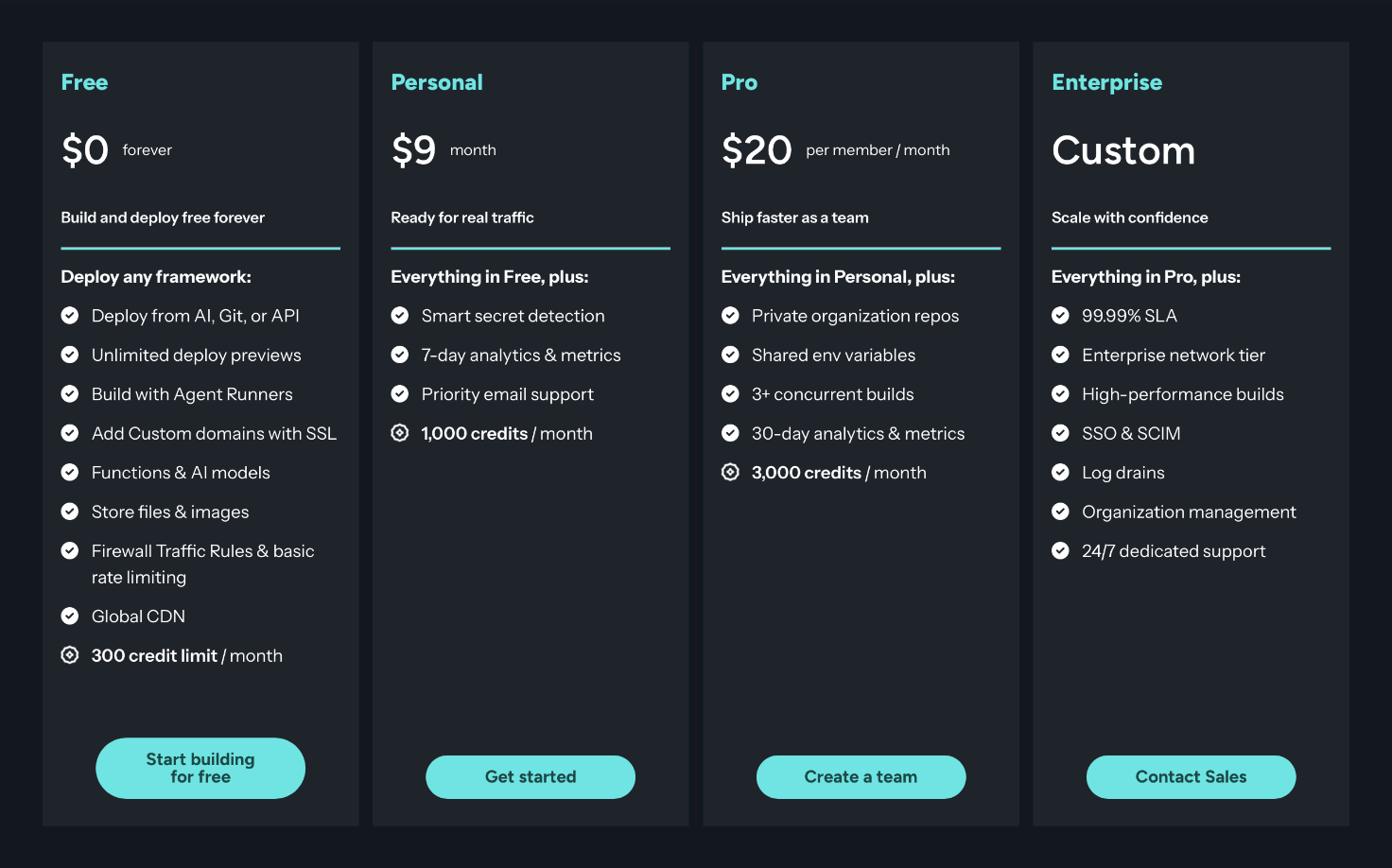
Task: Click the checkmark icon beside Shared env variables
Action: [x=730, y=355]
